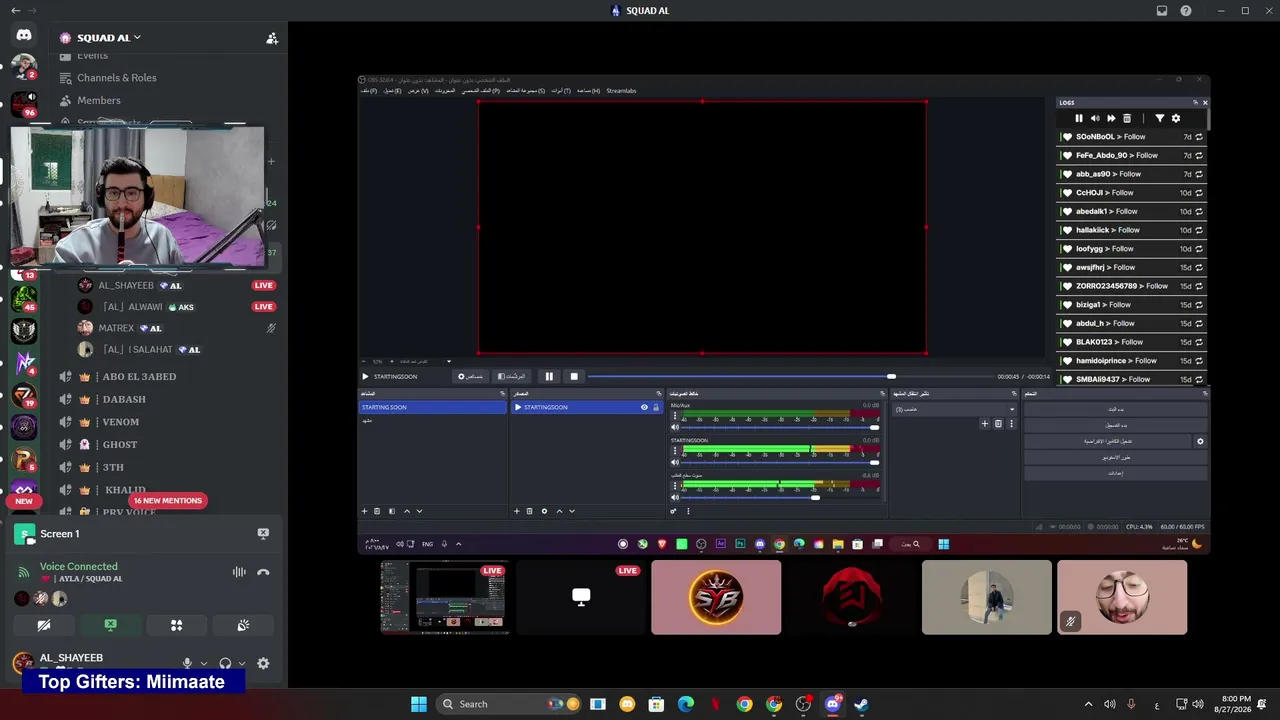Viewport: 1280px width, 720px height.
Task: Skip the current alert in LOGS
Action: (1111, 118)
